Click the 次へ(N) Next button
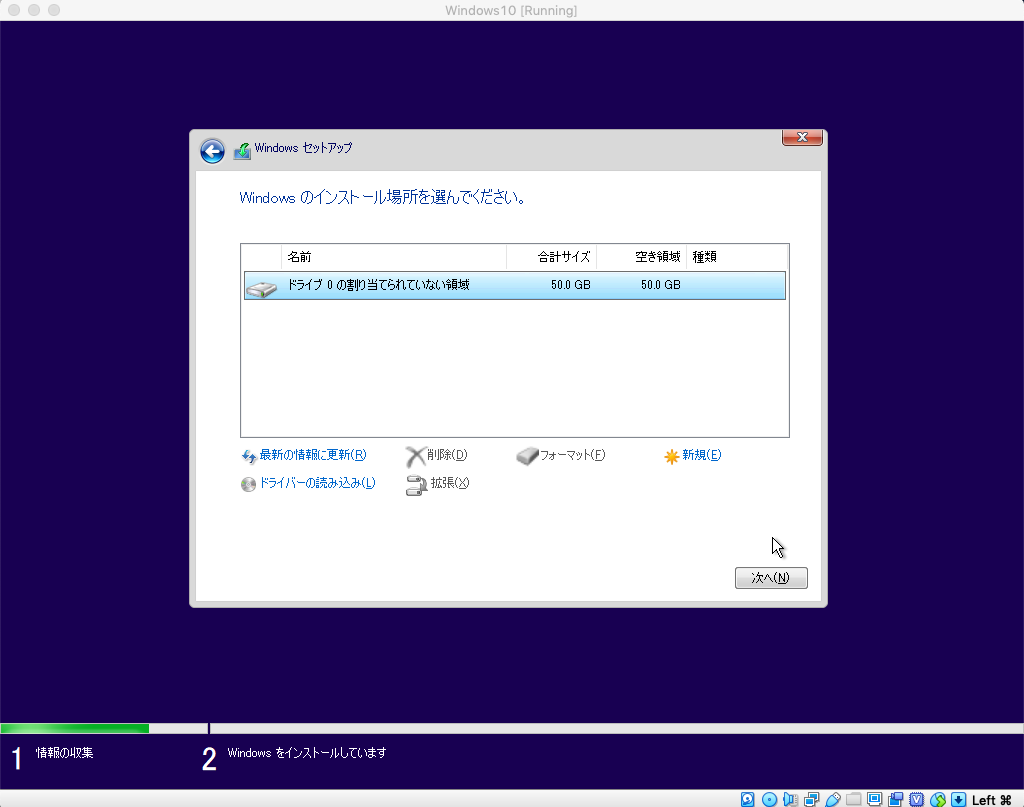This screenshot has height=807, width=1024. [771, 578]
